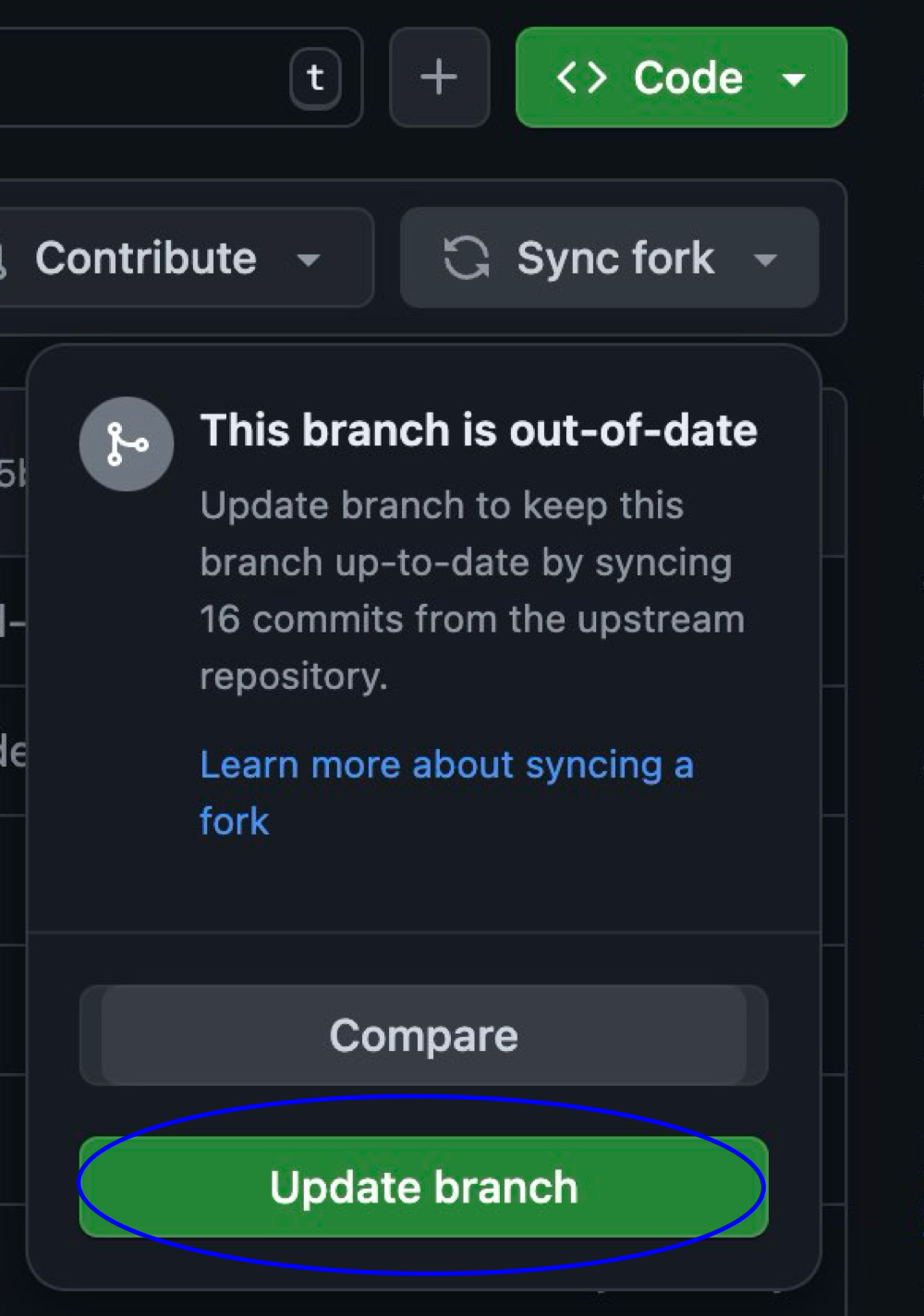The image size is (924, 1316).
Task: Click the gray branch icon in popup
Action: [127, 444]
